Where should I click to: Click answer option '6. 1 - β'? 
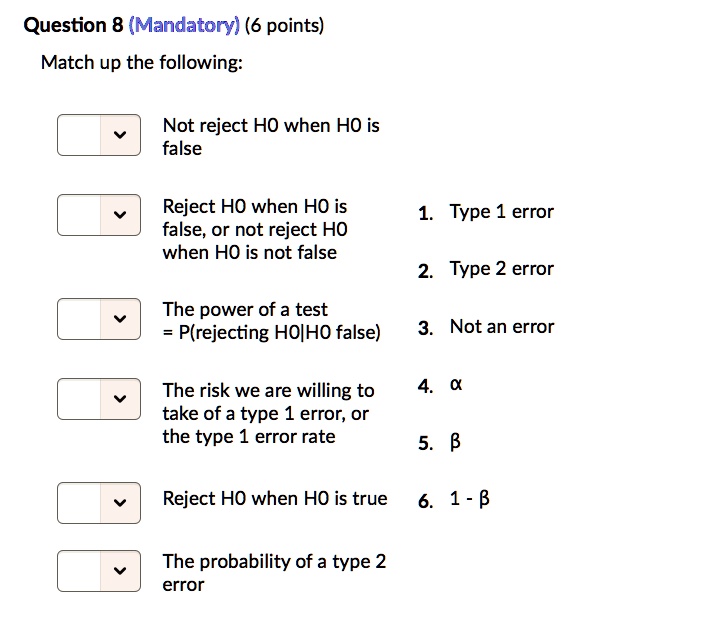click(454, 500)
